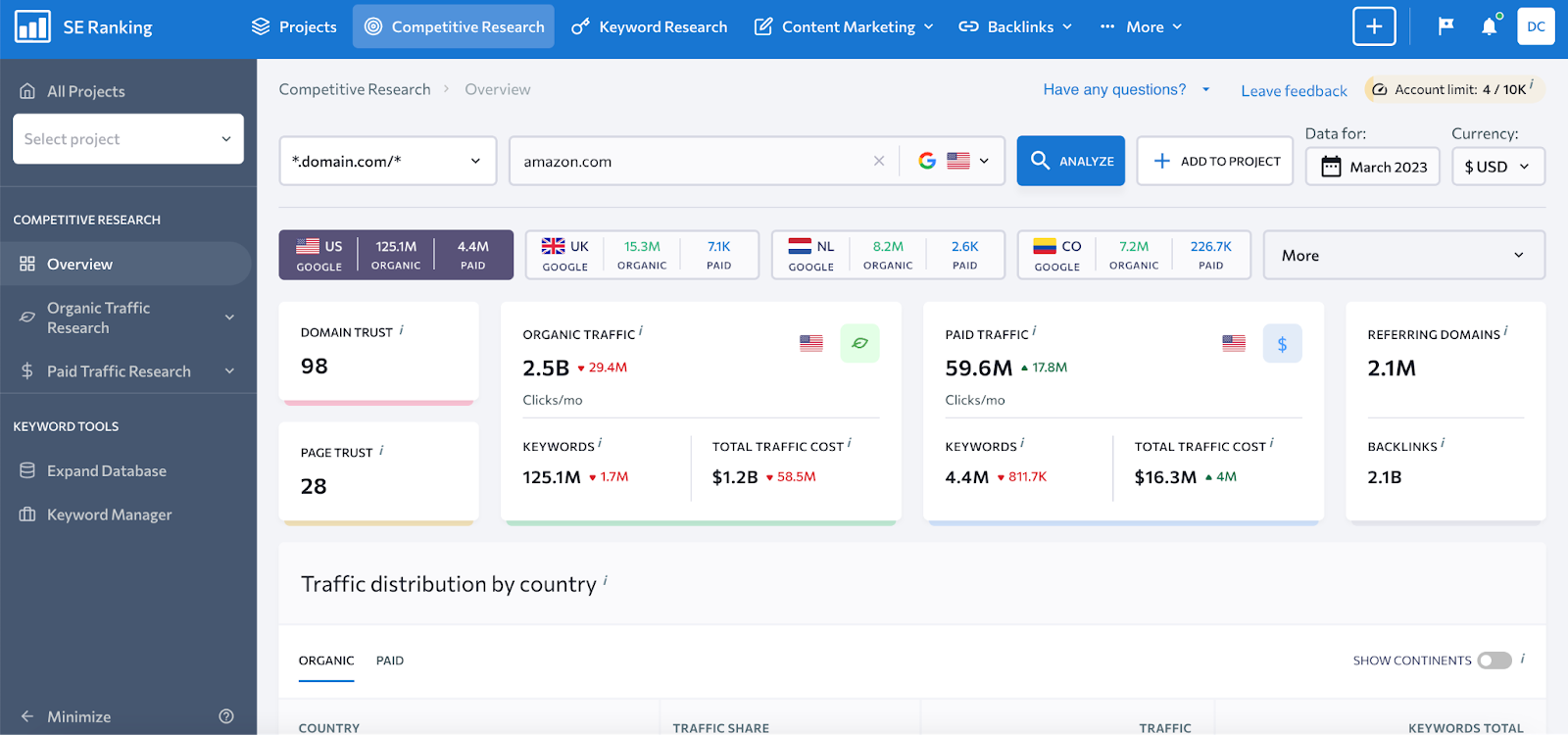Open the Have any questions dropdown
The width and height of the screenshot is (1568, 735).
point(1126,89)
